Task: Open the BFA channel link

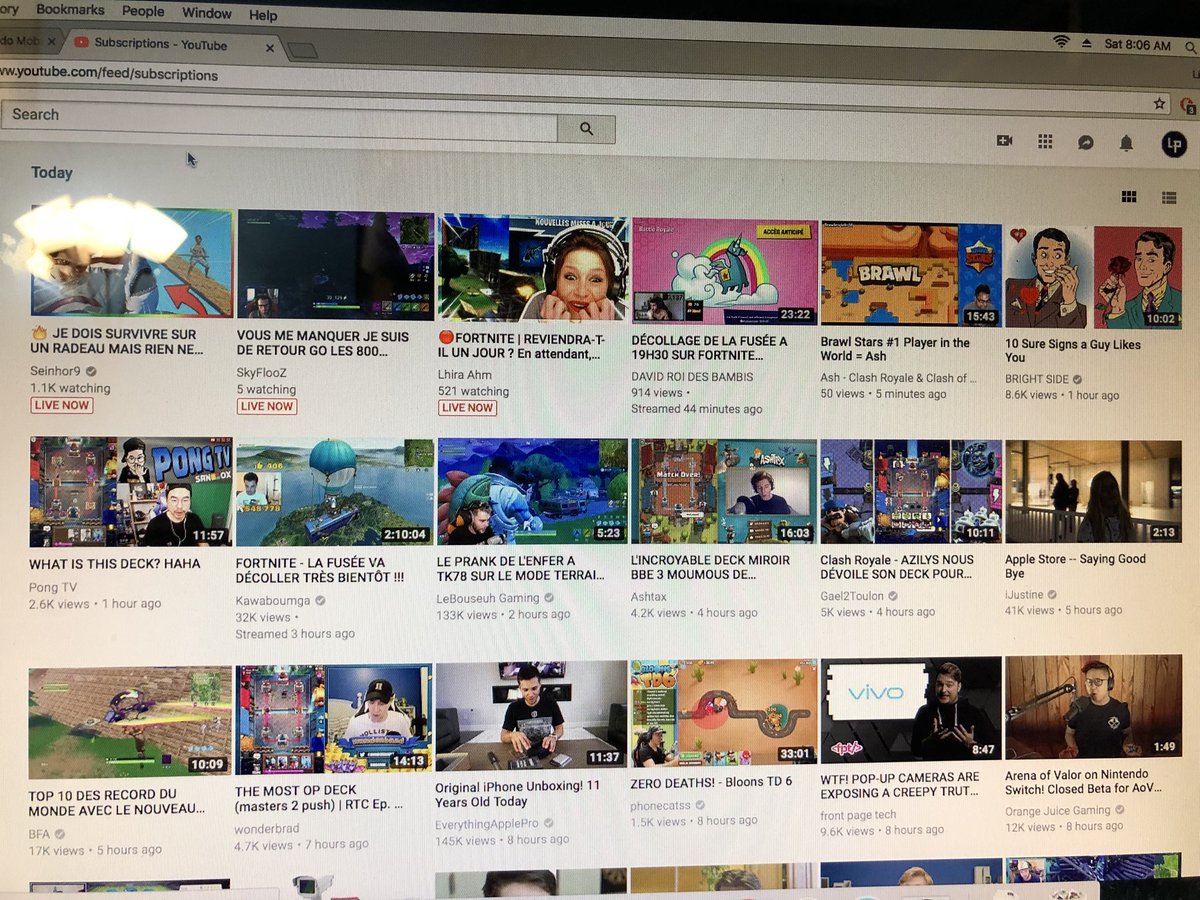Action: tap(39, 833)
